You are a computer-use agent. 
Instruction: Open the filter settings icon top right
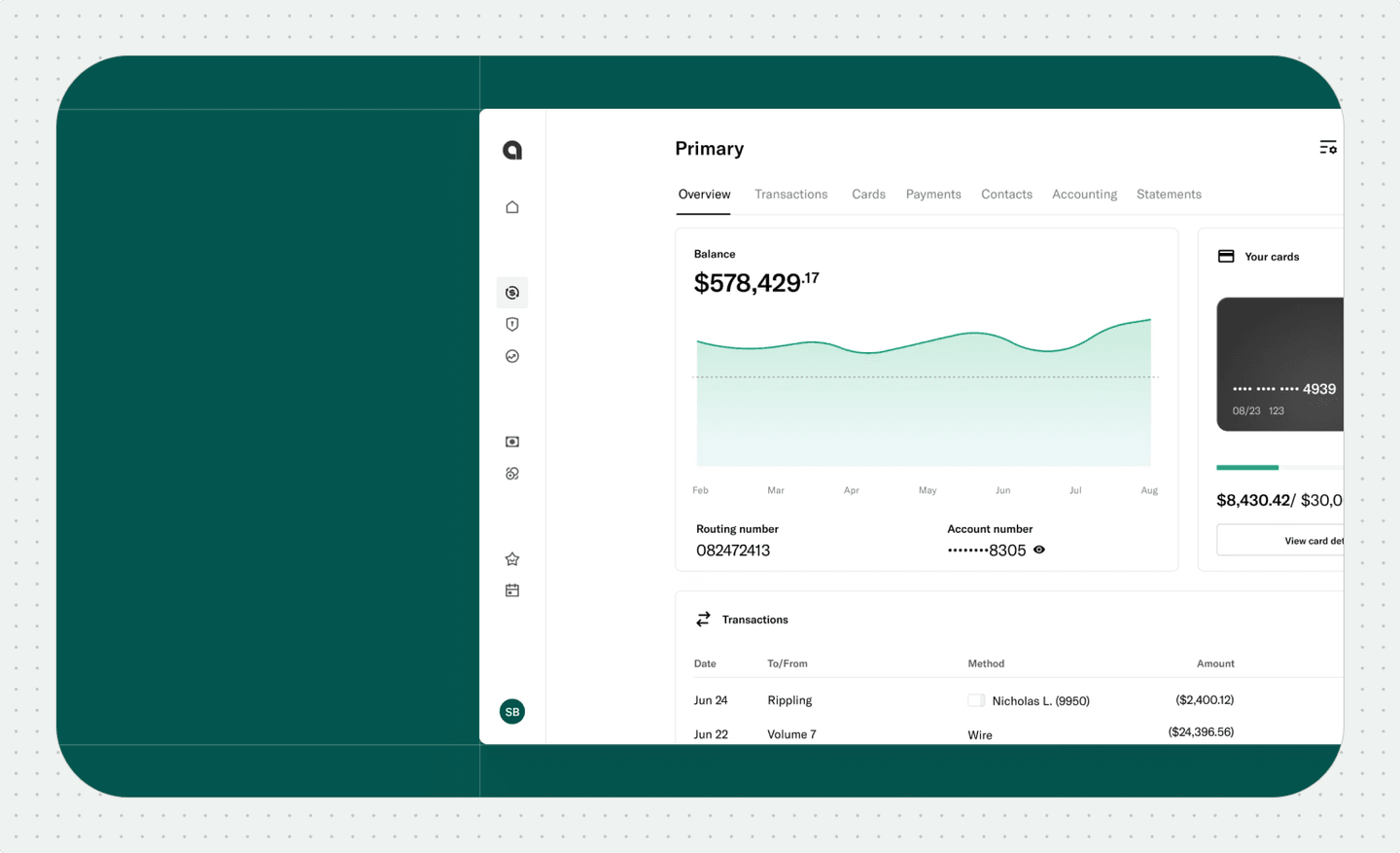click(x=1327, y=148)
